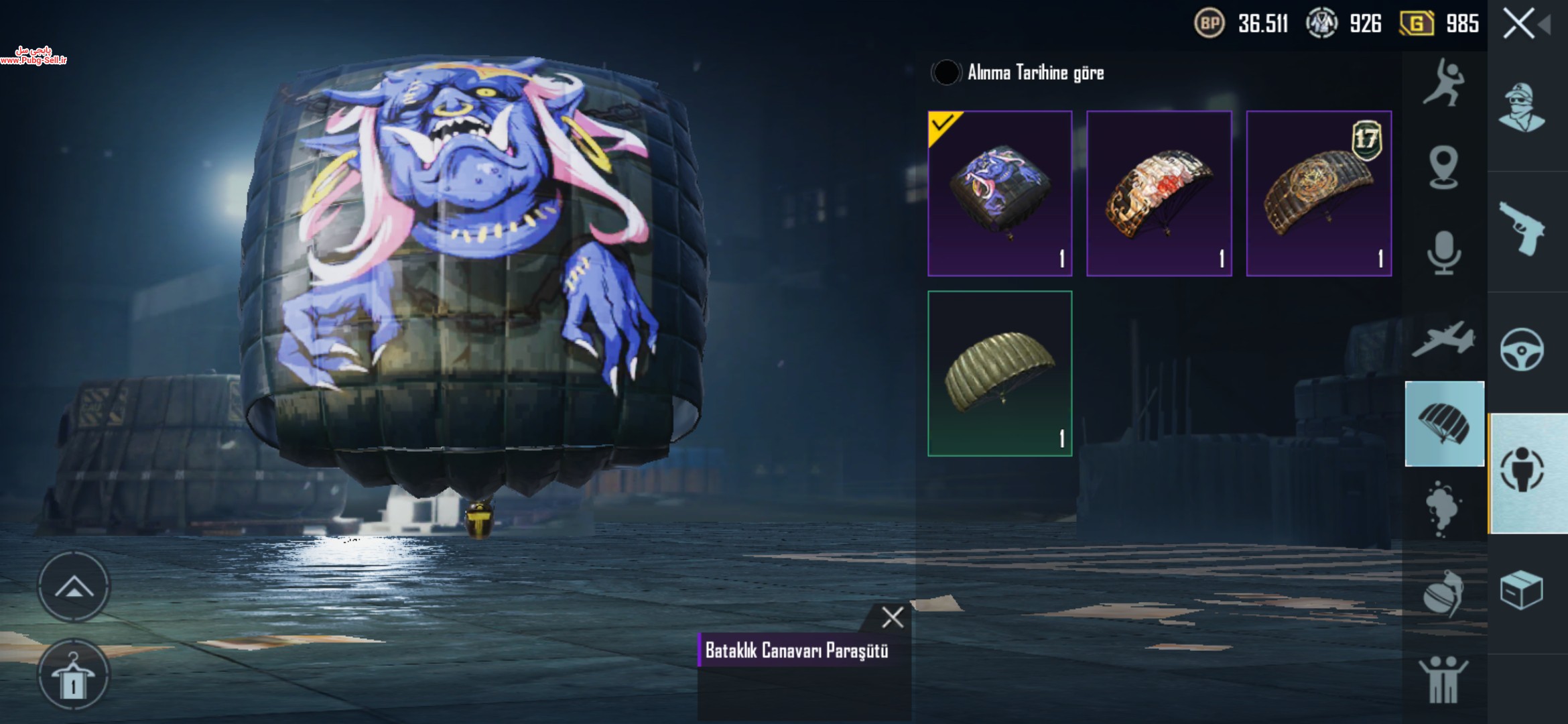The height and width of the screenshot is (724, 1568).
Task: Dismiss the Bataklık Canavarı Paraşütü name tooltip
Action: click(893, 617)
